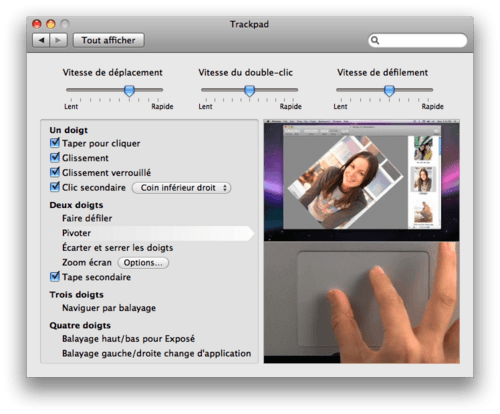This screenshot has width=500, height=414.
Task: Uncheck Tape secondaire
Action: (55, 277)
